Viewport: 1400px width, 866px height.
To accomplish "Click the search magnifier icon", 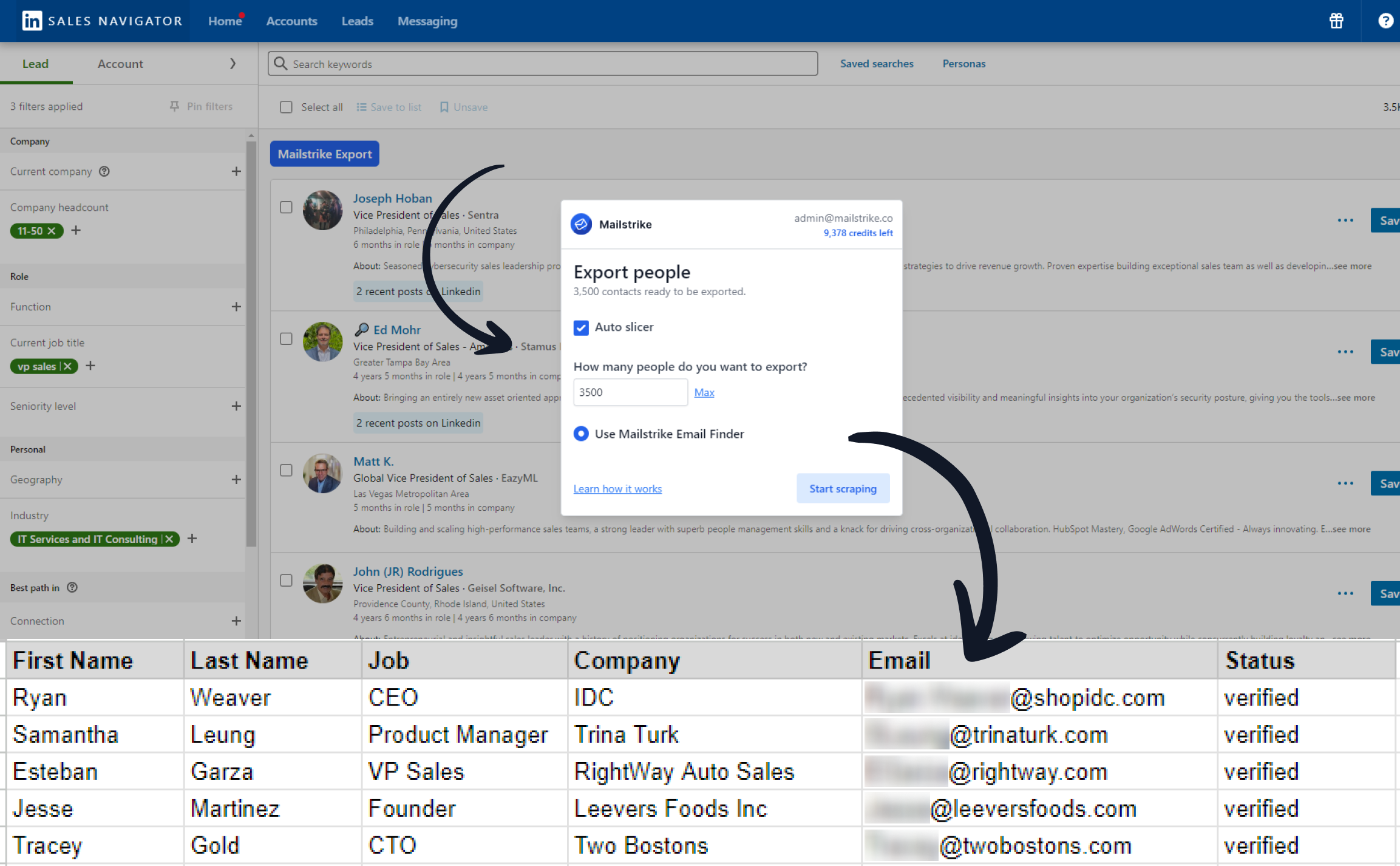I will [x=280, y=63].
